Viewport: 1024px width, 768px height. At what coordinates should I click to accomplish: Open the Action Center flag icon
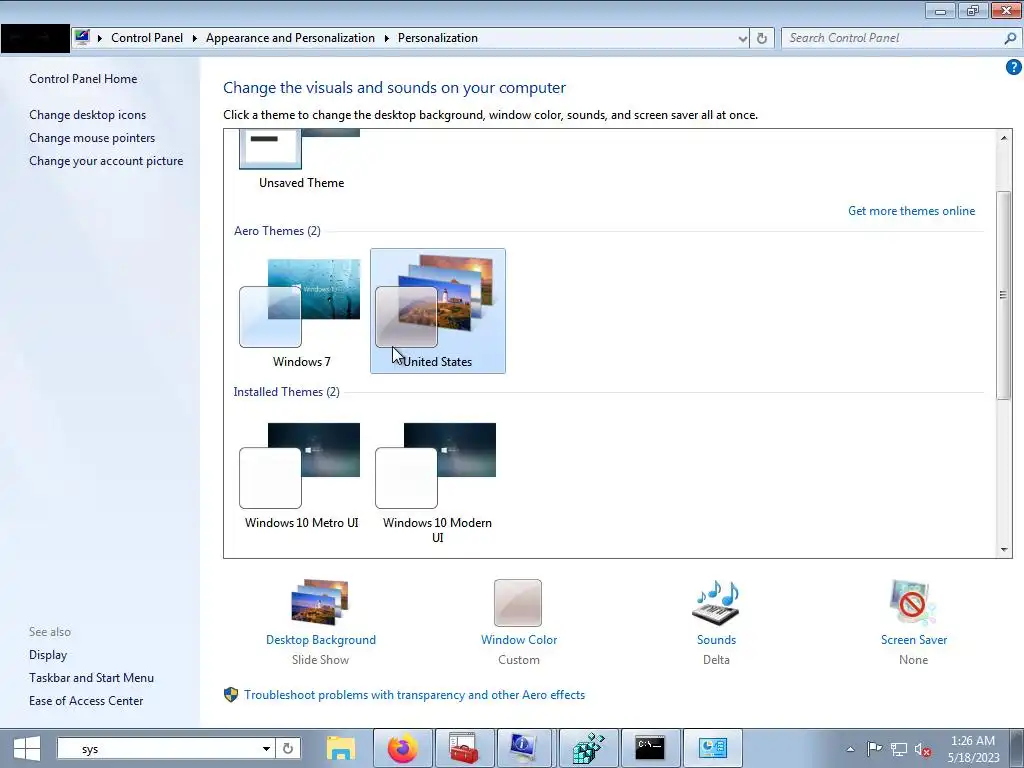point(874,748)
